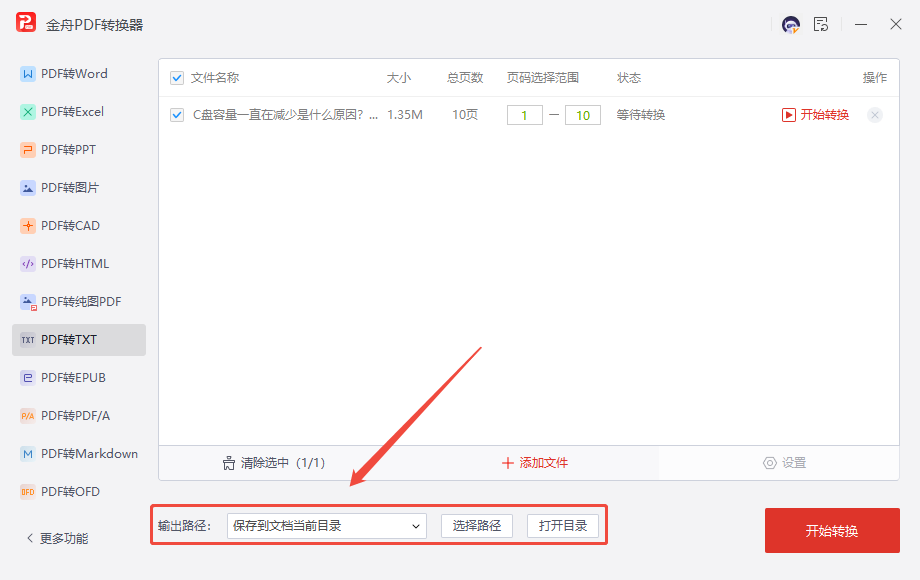The width and height of the screenshot is (920, 580).
Task: Minimize the PDF converter window
Action: click(x=861, y=25)
